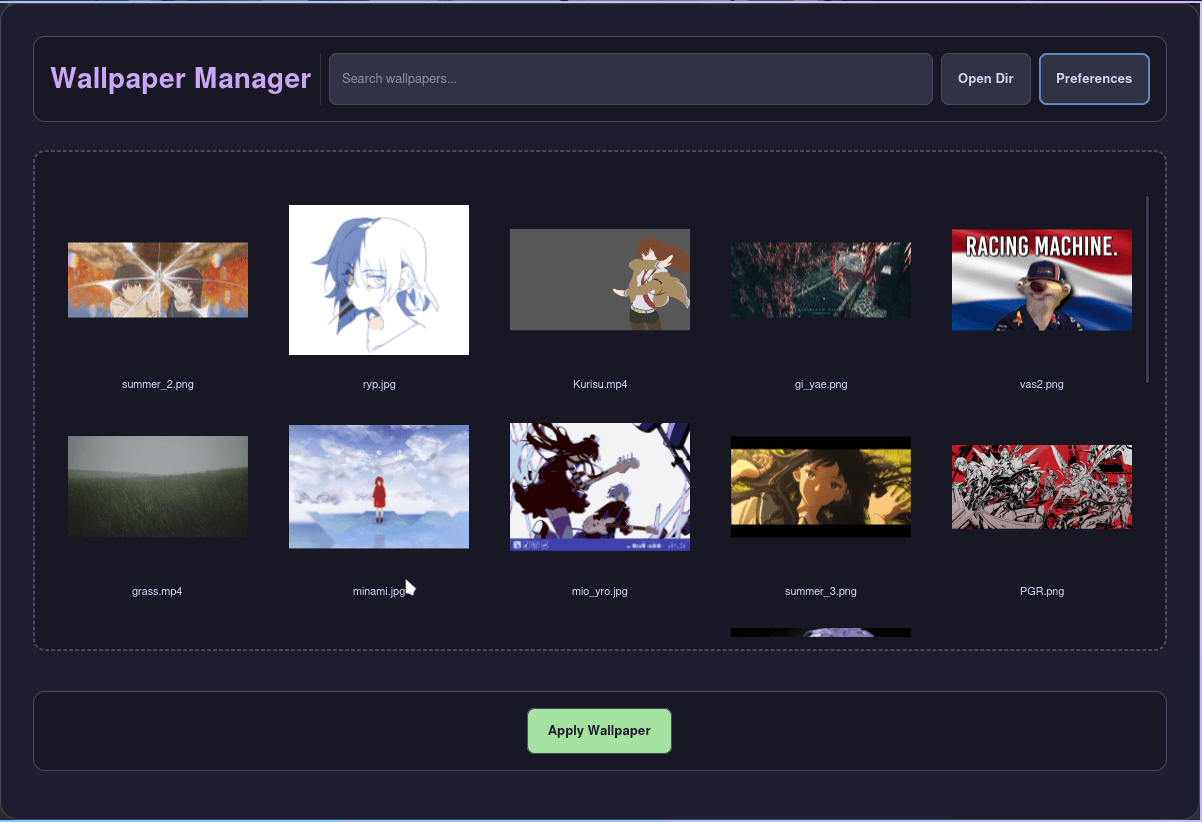Click the Search wallpapers input field
The height and width of the screenshot is (822, 1202).
coord(631,79)
